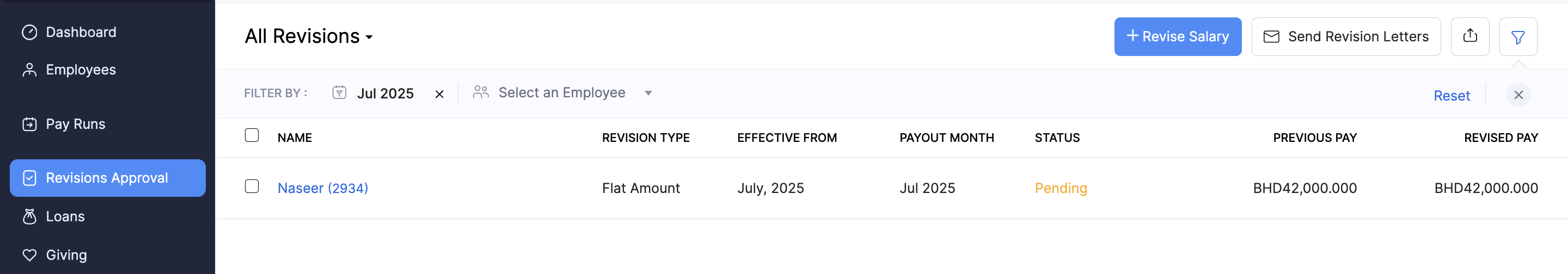Image resolution: width=1568 pixels, height=274 pixels.
Task: Click Reset to clear filters
Action: click(x=1451, y=96)
